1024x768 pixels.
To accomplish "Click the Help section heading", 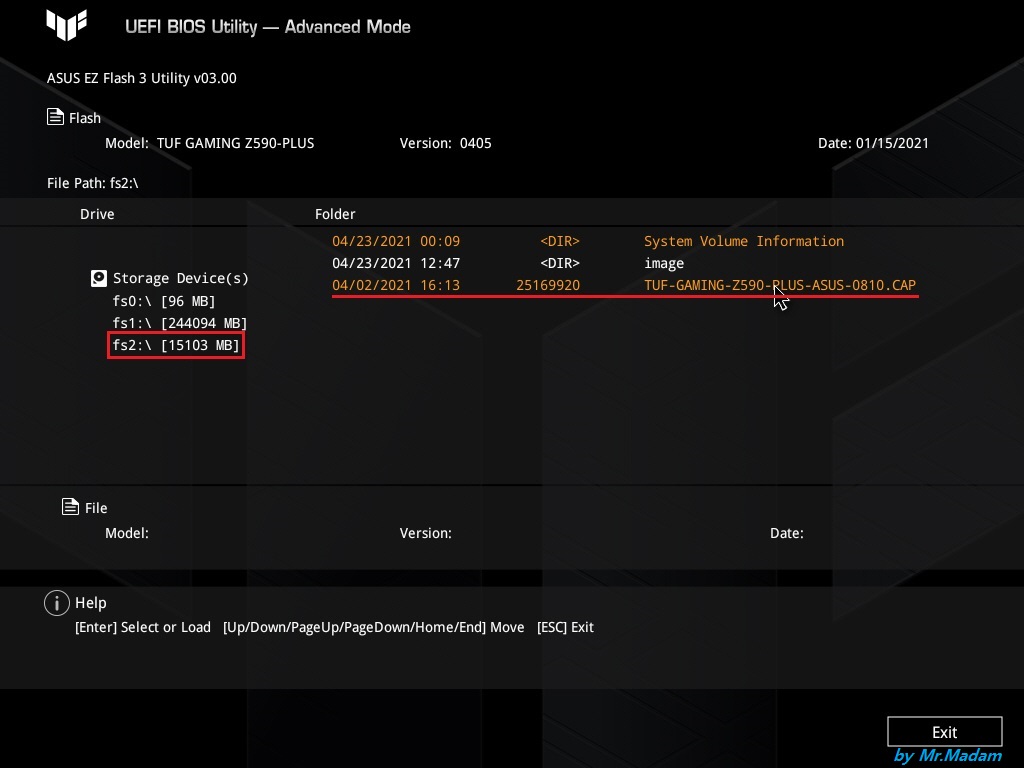I will [x=91, y=603].
